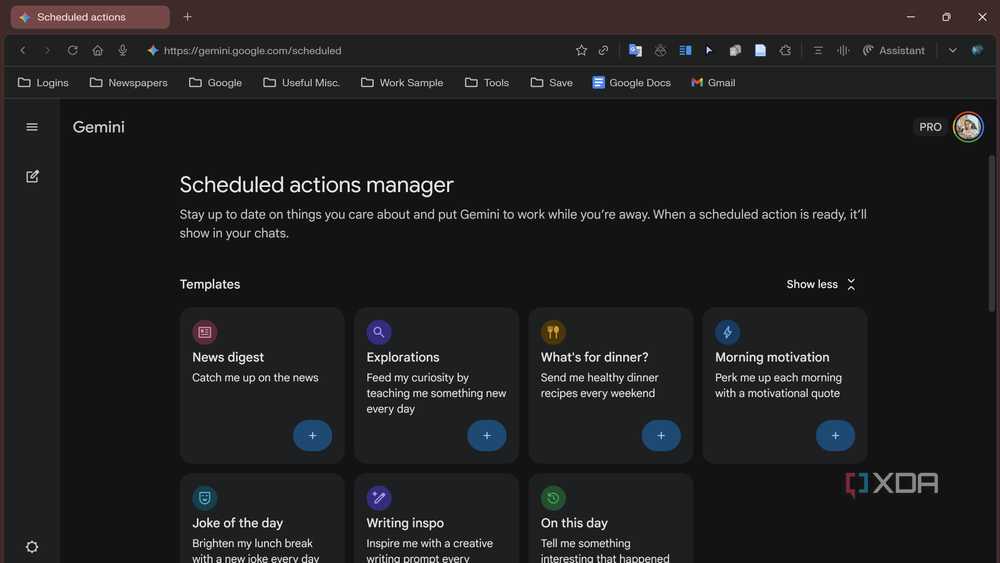This screenshot has width=1000, height=563.
Task: Click the Morning motivation lightning icon
Action: 727,332
